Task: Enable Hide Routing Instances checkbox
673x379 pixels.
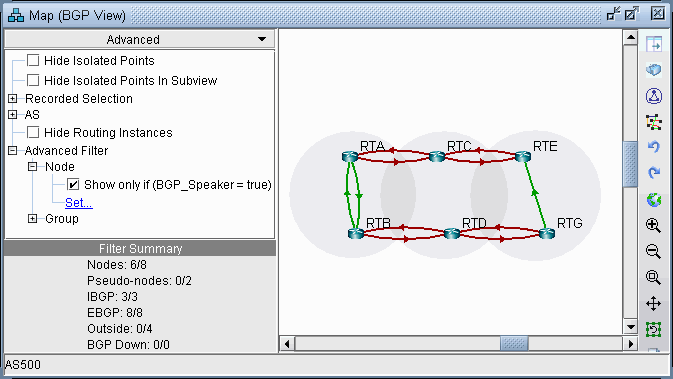Action: [x=33, y=132]
